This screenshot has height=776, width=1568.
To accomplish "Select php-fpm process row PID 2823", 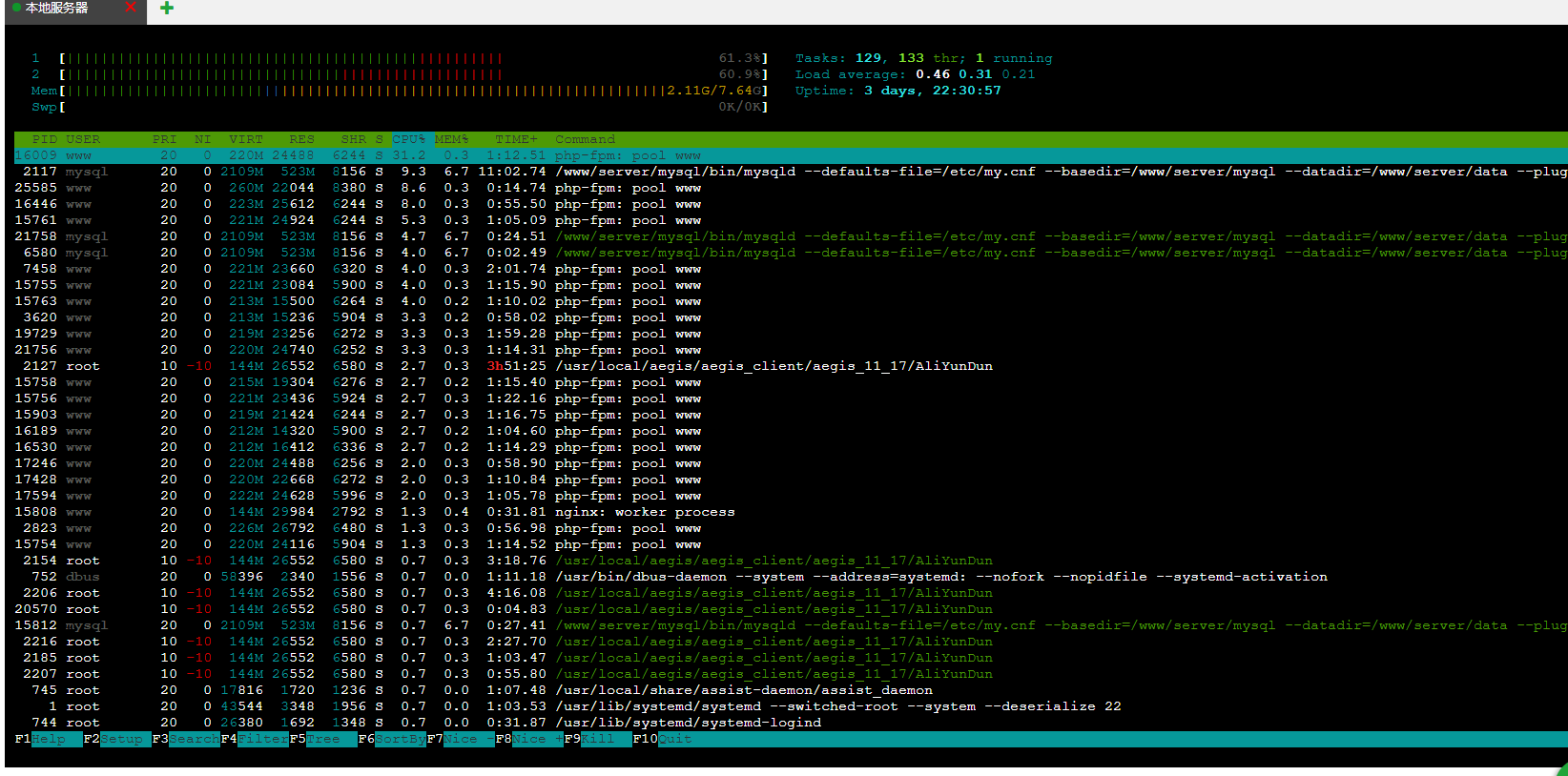I will pos(791,528).
